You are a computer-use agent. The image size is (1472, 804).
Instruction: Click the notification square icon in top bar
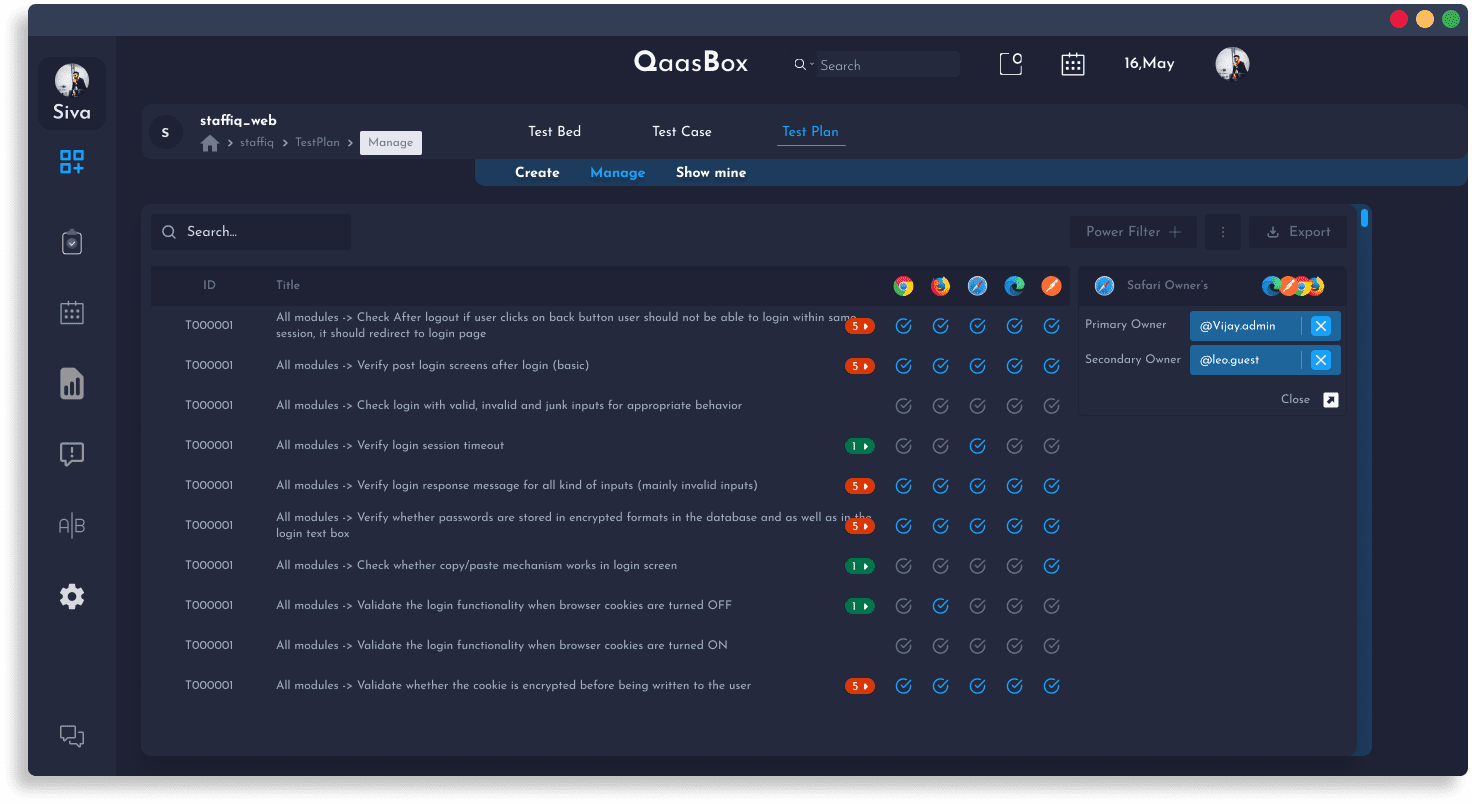pos(1011,64)
